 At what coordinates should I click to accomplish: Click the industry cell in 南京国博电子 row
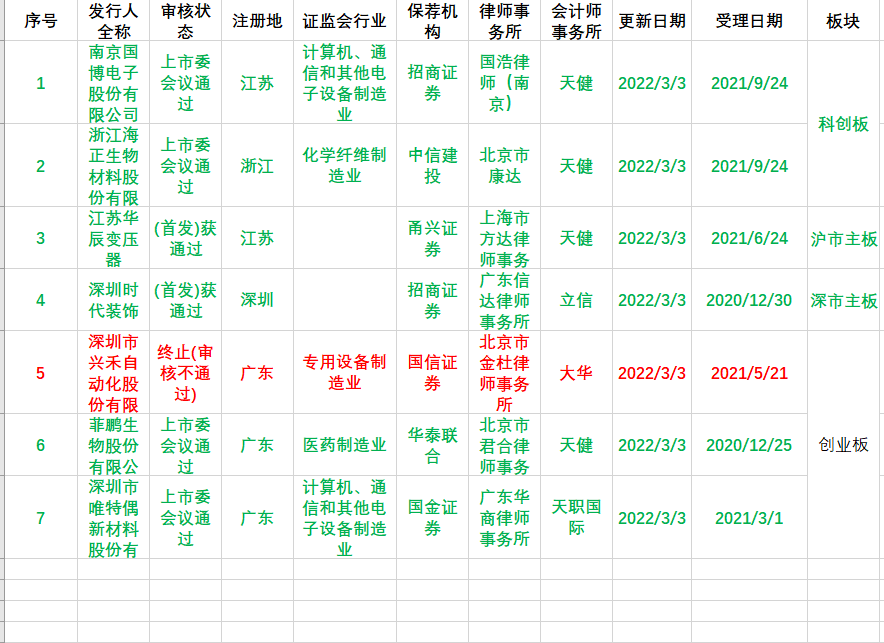pos(344,83)
